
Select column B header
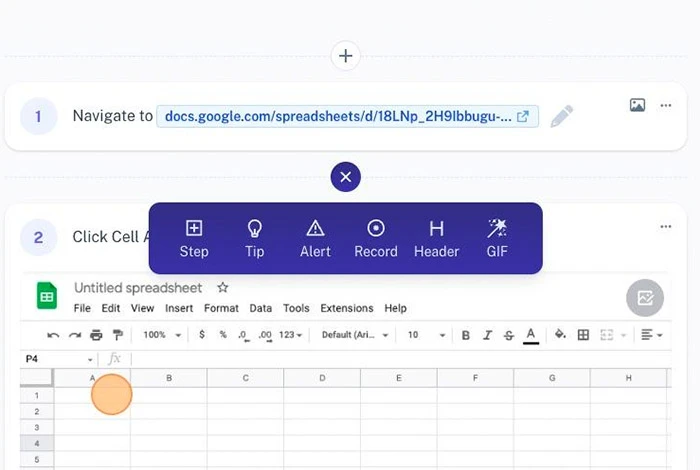point(169,378)
